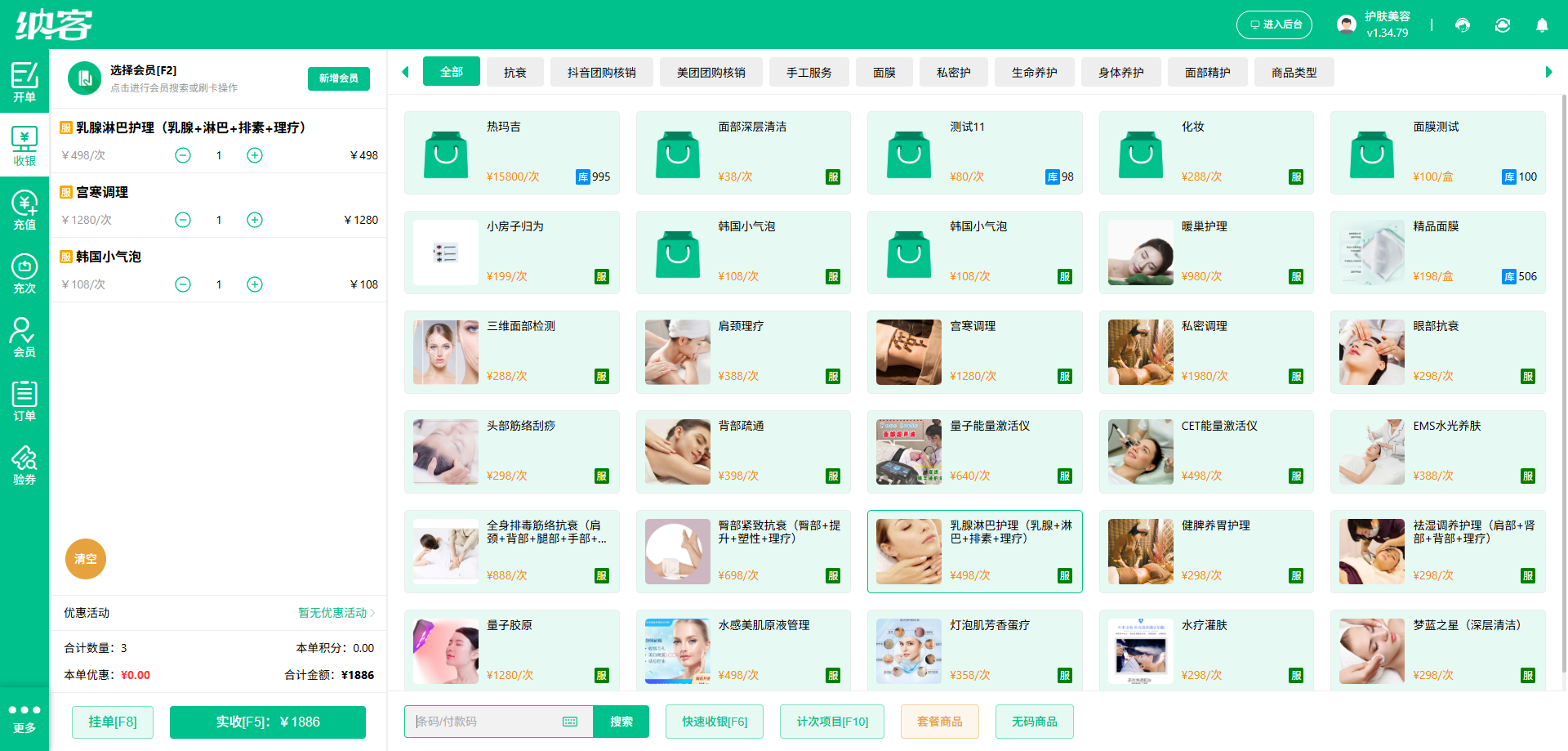Decrease quantity of 乳腺淋巴护理 item
Viewport: 1568px width, 751px height.
(183, 155)
